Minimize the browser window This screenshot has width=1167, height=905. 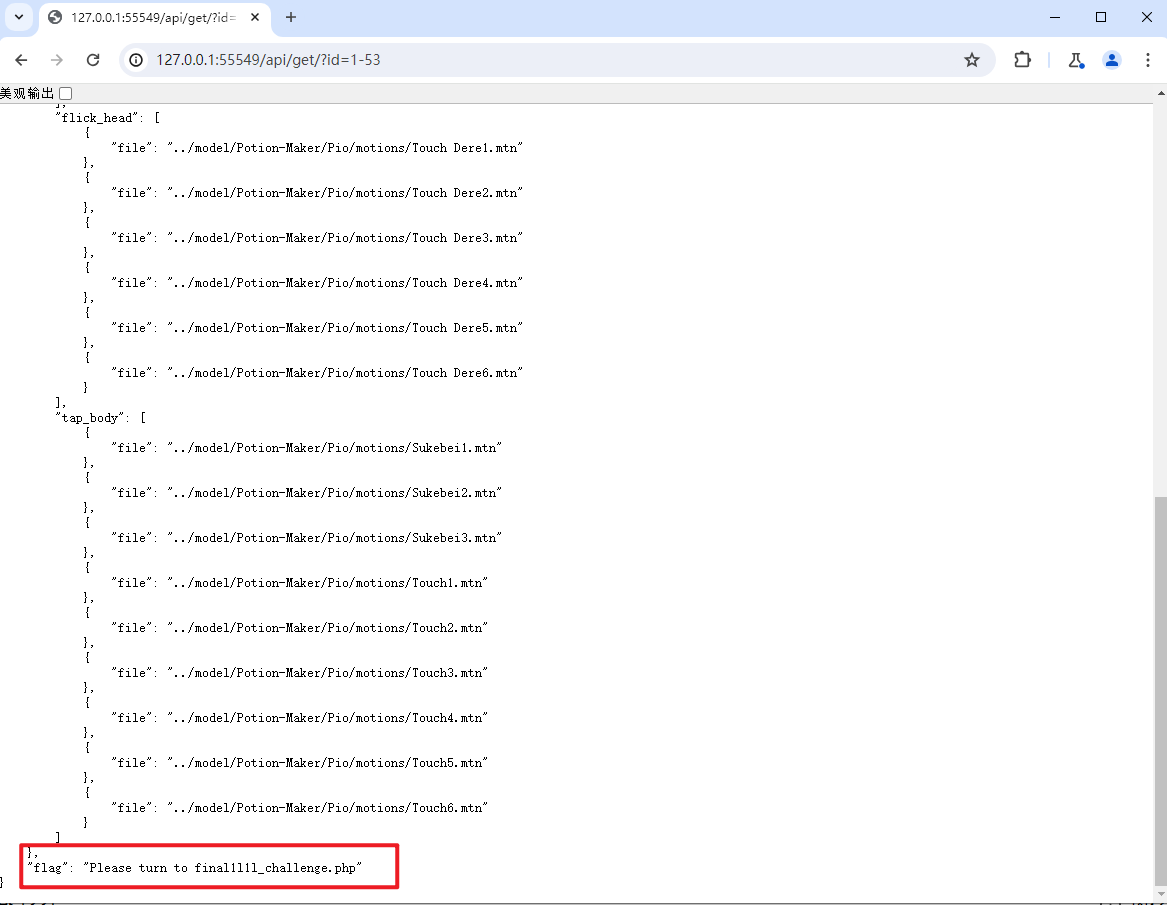pyautogui.click(x=1055, y=17)
